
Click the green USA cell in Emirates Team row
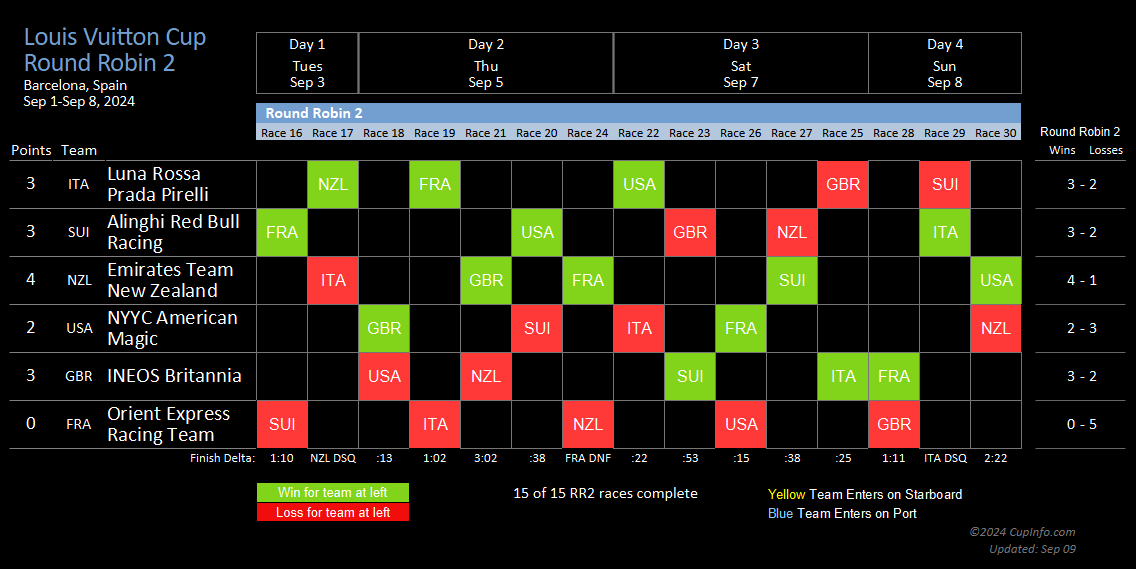[x=996, y=280]
